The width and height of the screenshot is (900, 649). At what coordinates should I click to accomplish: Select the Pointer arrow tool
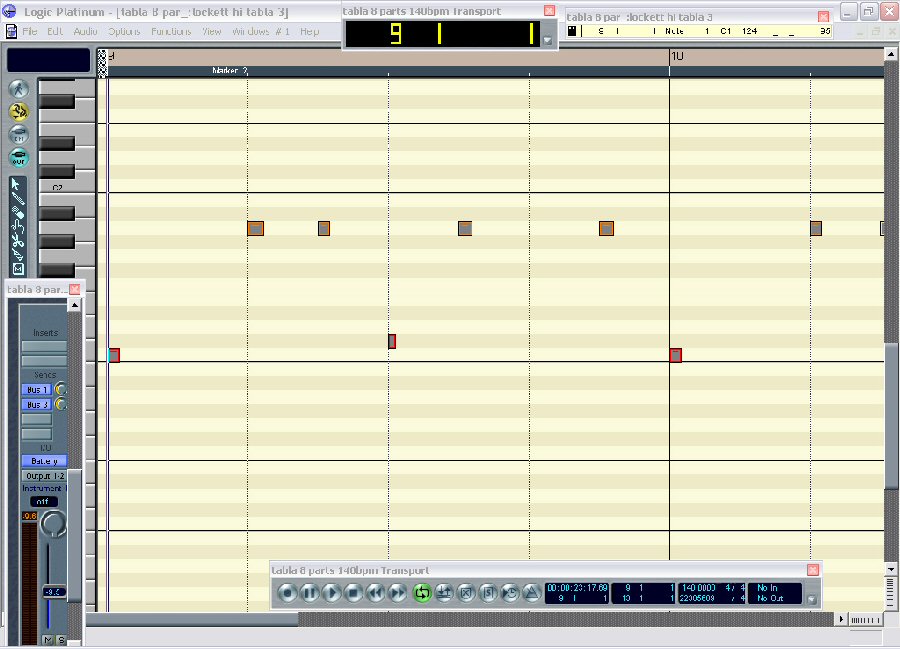pos(18,184)
